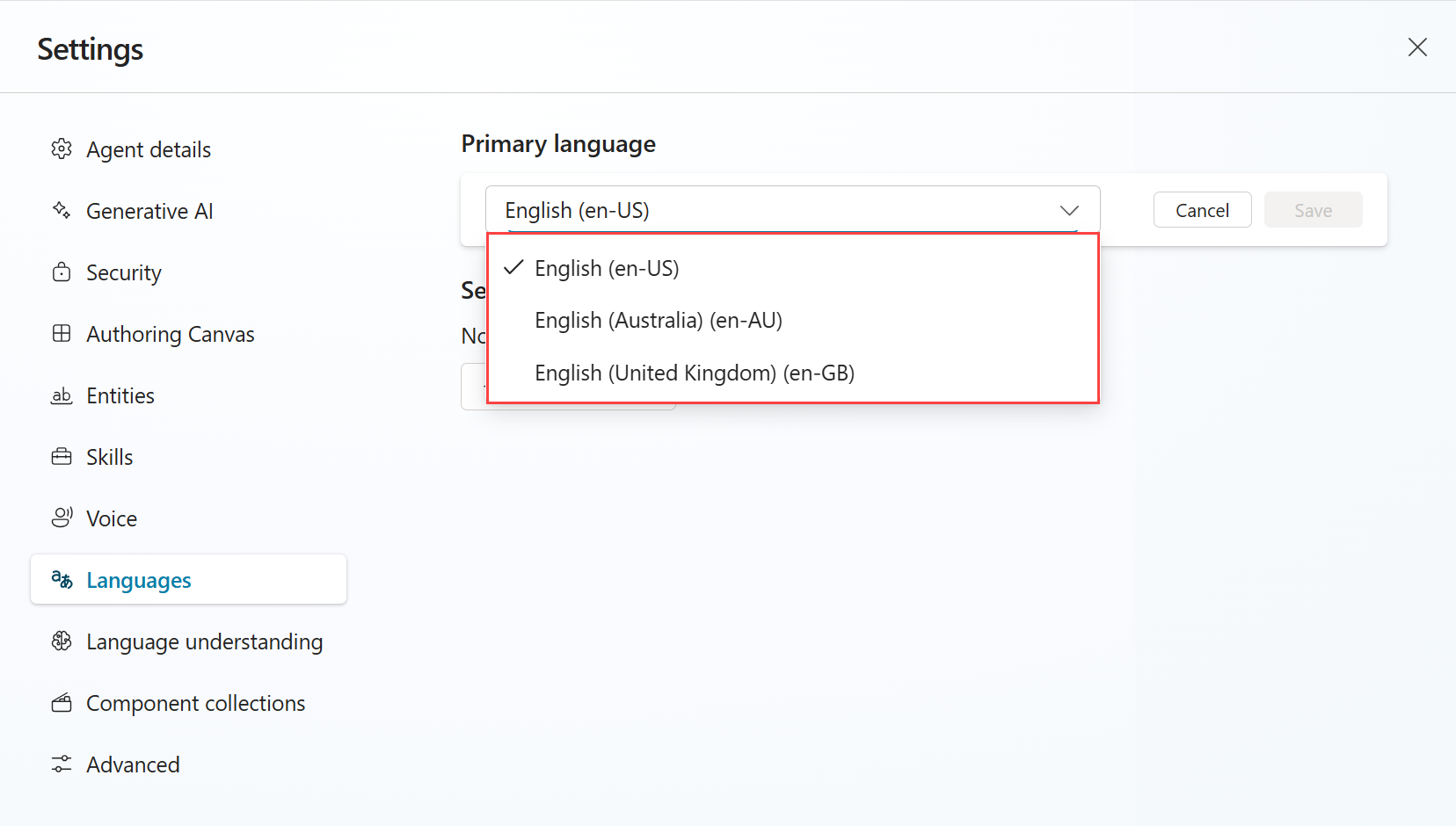Click the Security lock icon
The height and width of the screenshot is (826, 1456).
pos(62,272)
